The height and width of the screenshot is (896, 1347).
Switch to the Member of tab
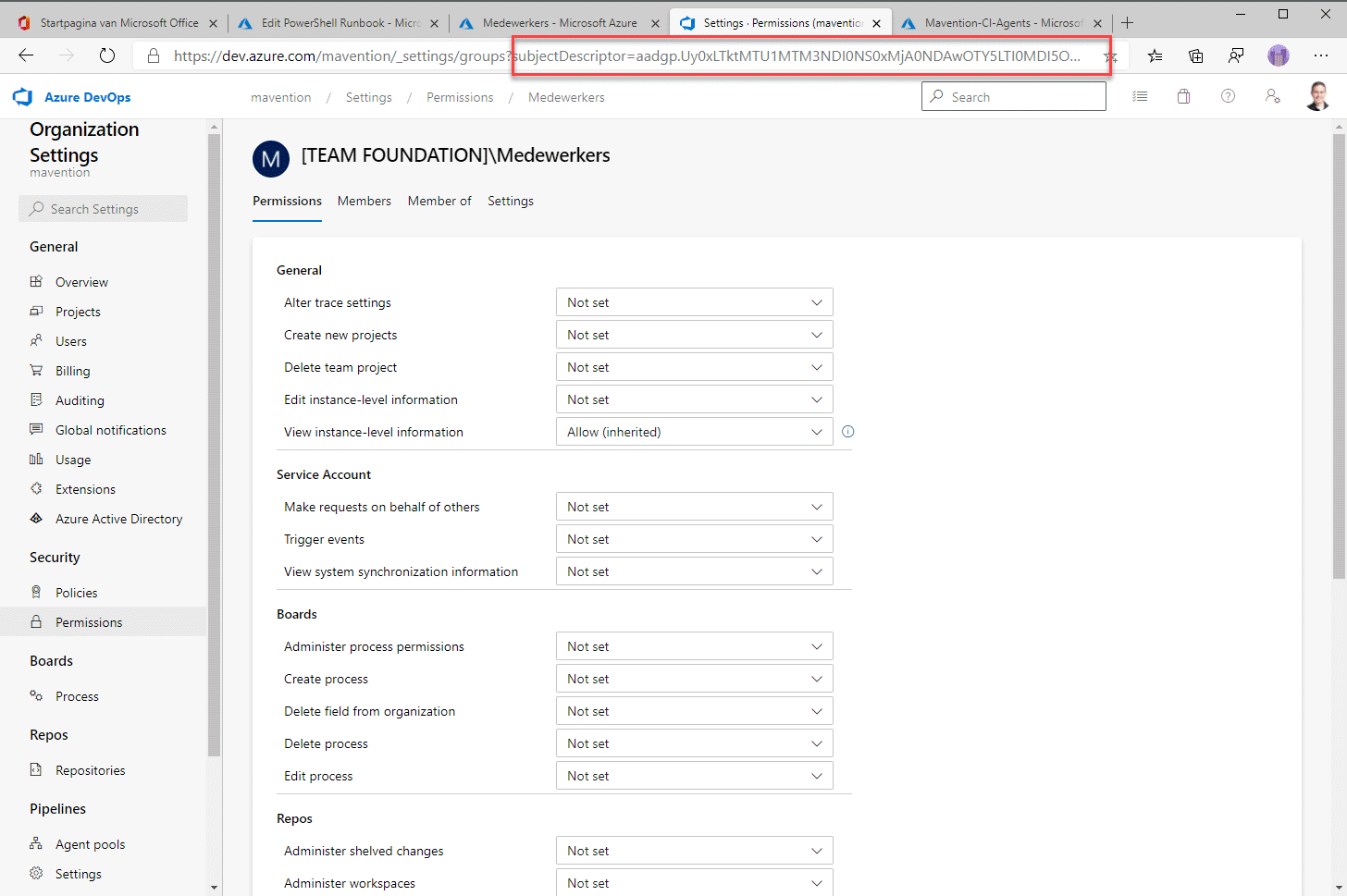point(439,201)
